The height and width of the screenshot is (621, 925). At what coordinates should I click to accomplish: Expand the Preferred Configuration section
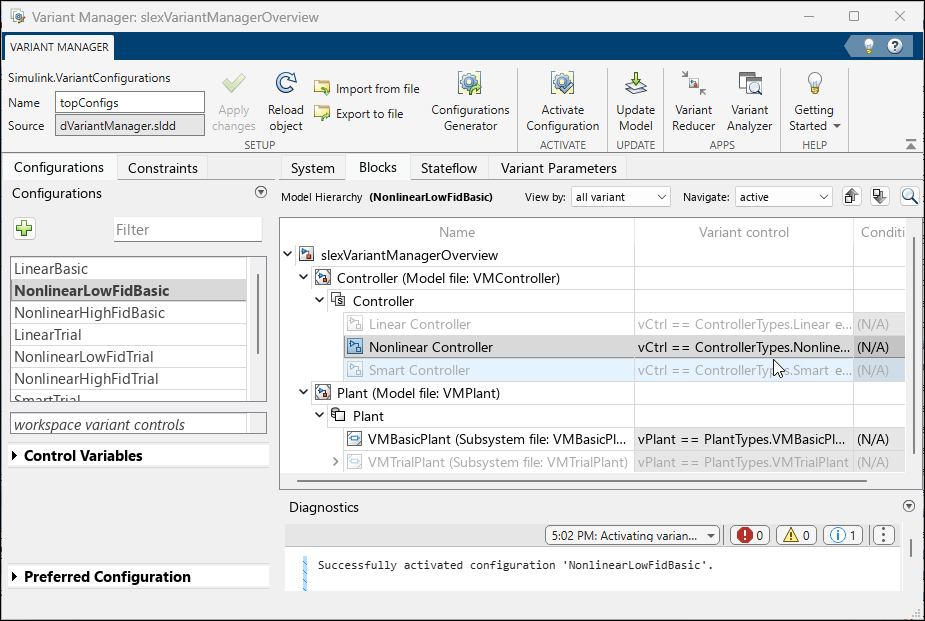(15, 576)
